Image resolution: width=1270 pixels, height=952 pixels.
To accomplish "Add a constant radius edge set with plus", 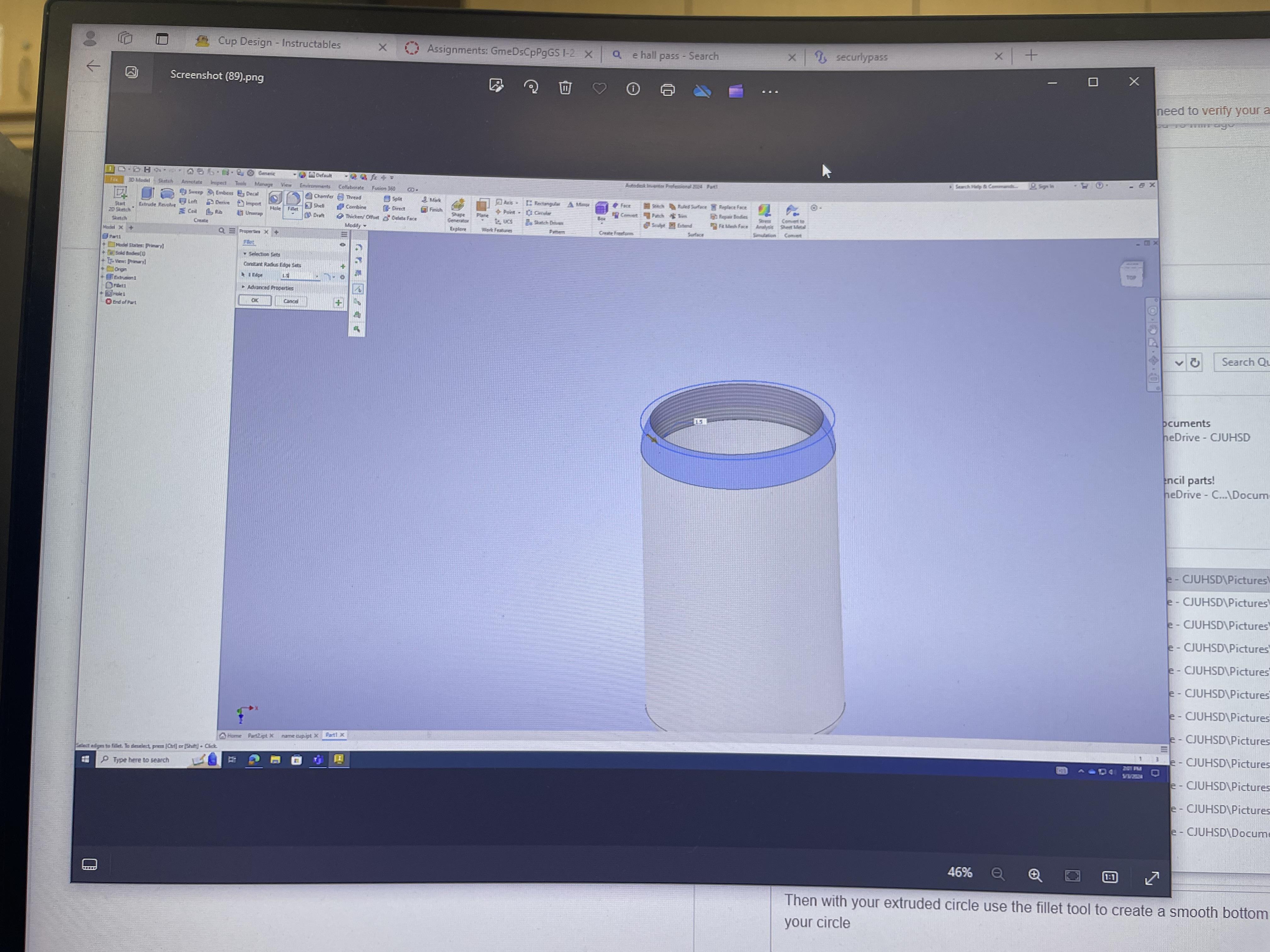I will (343, 266).
